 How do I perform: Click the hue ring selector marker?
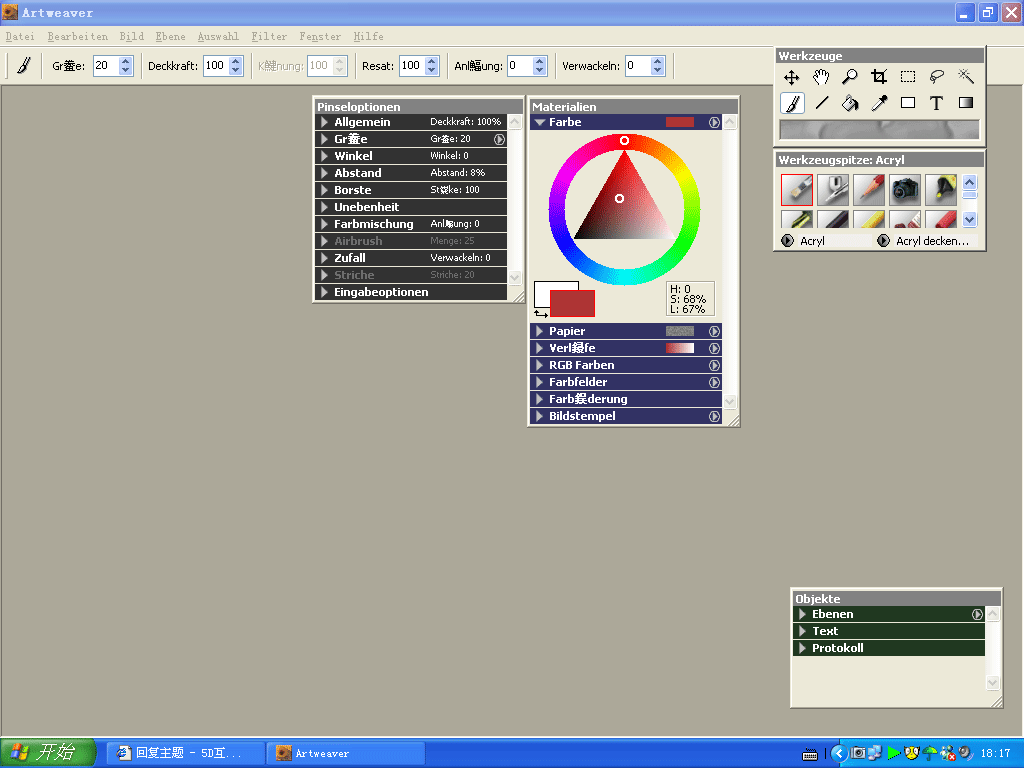[624, 140]
